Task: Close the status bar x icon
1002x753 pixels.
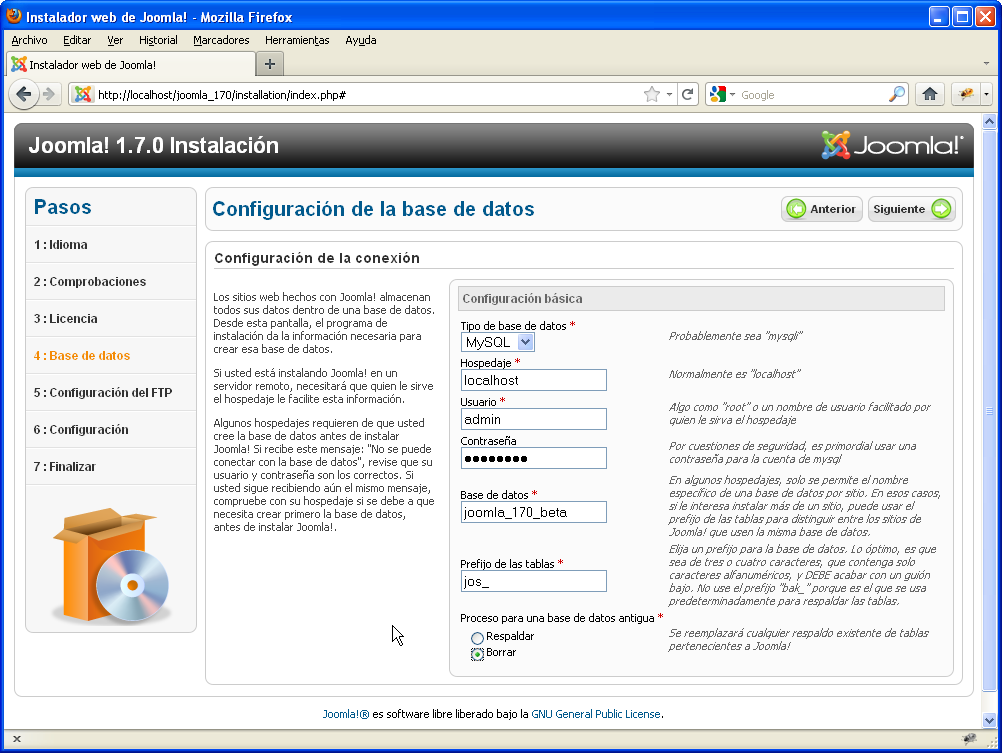Action: 17,739
